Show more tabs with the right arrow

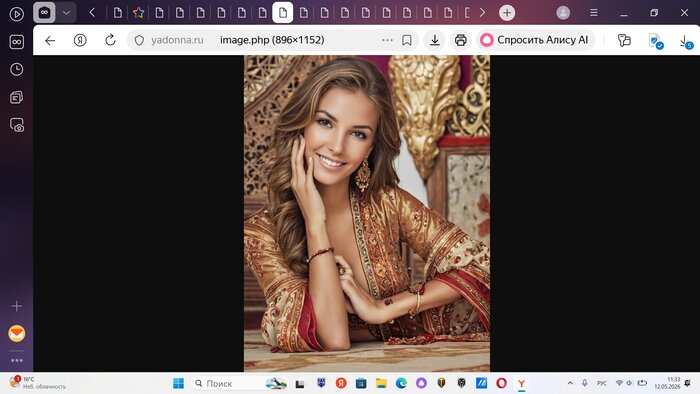482,13
